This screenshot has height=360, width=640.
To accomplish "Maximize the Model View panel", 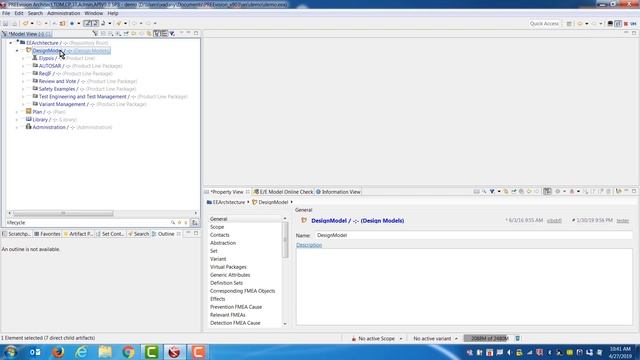I will (196, 33).
